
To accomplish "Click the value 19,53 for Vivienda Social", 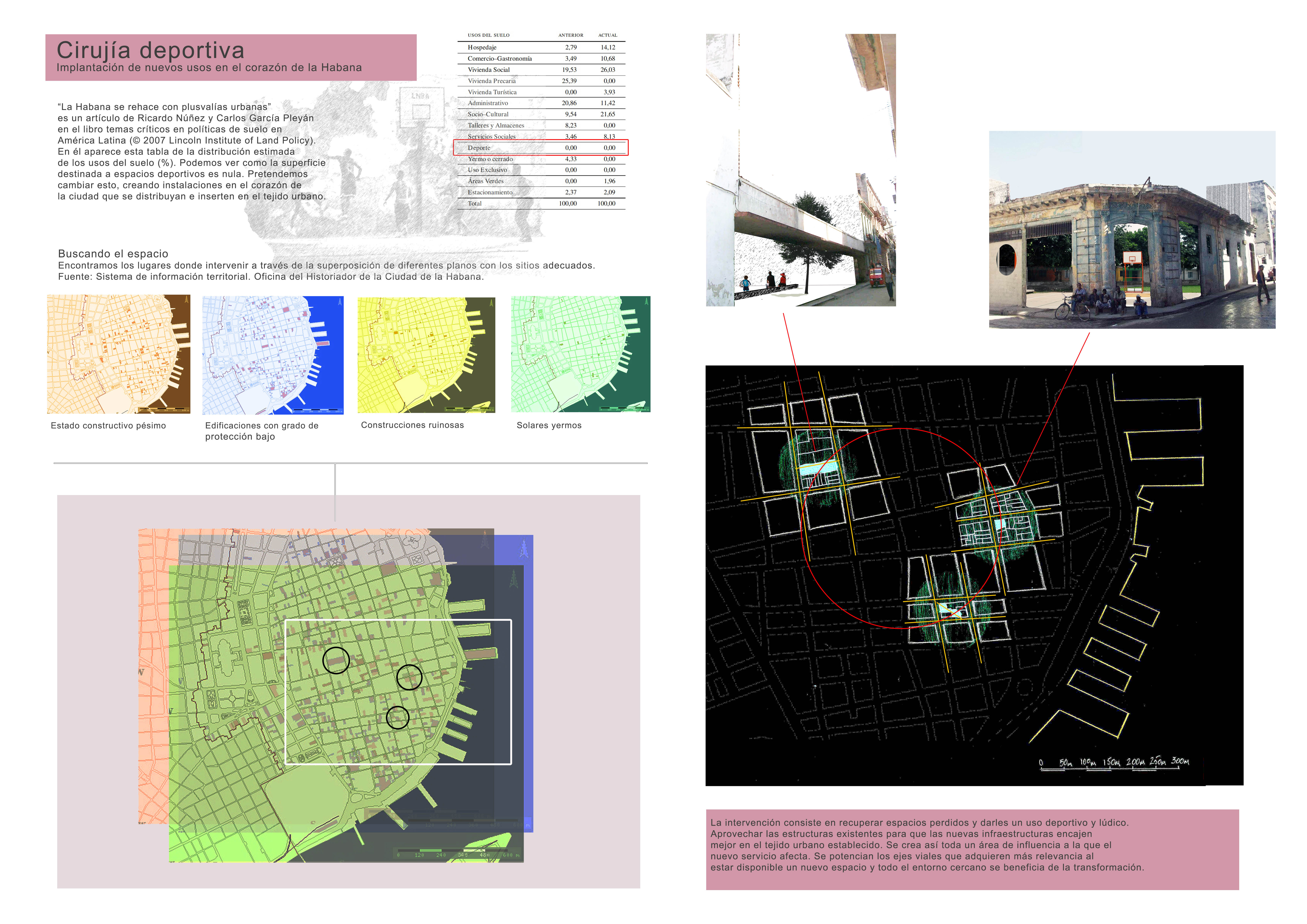I will tap(569, 70).
